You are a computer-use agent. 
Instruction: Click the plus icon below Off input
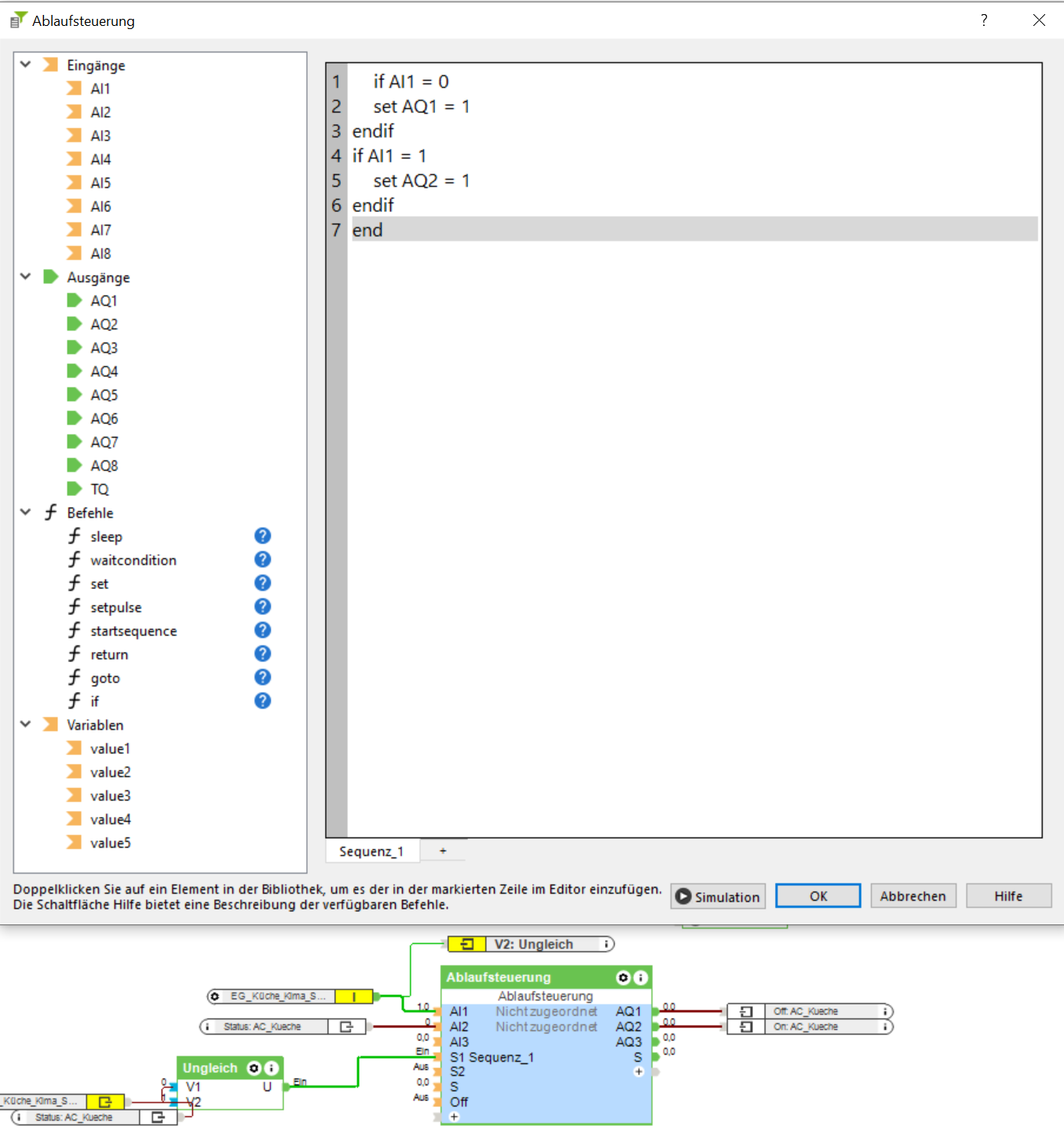(x=454, y=1117)
